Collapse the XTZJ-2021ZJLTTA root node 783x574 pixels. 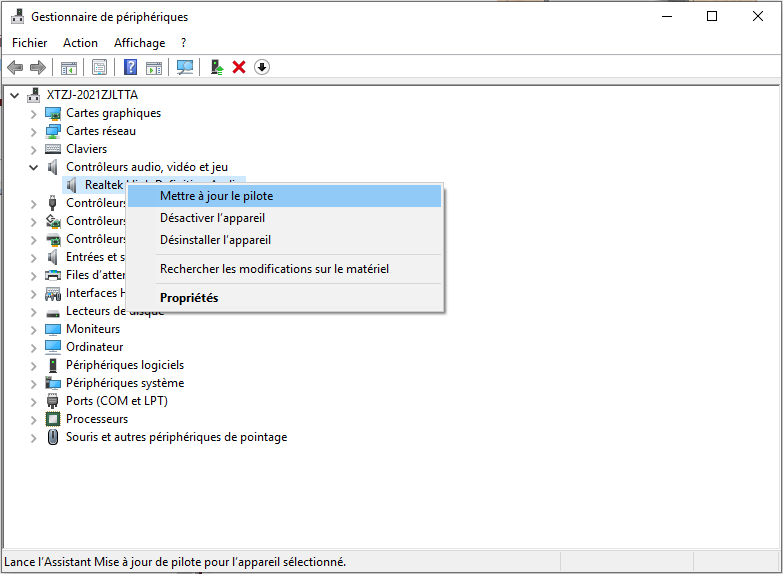click(x=15, y=95)
